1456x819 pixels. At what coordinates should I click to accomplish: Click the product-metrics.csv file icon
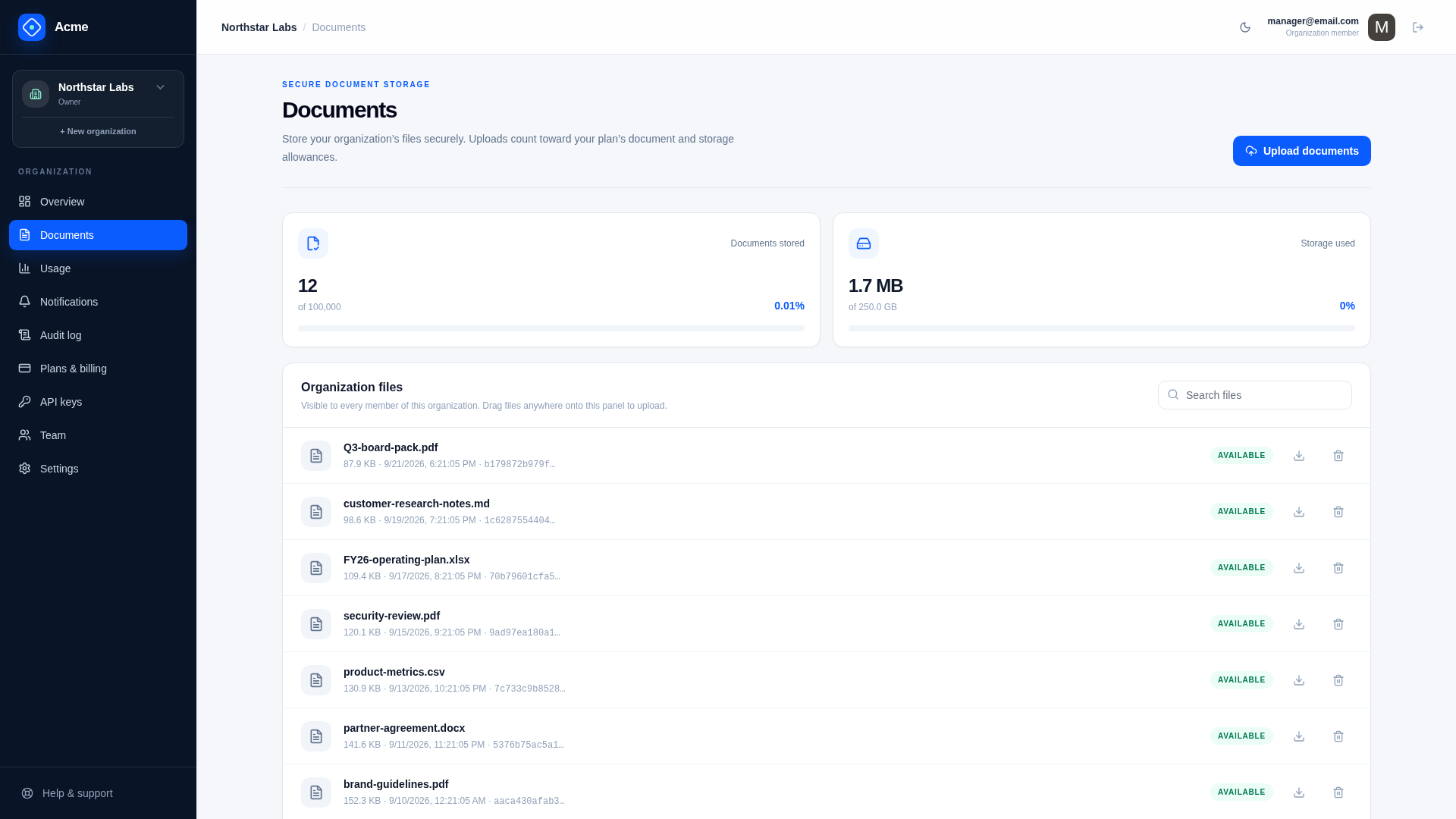[316, 680]
